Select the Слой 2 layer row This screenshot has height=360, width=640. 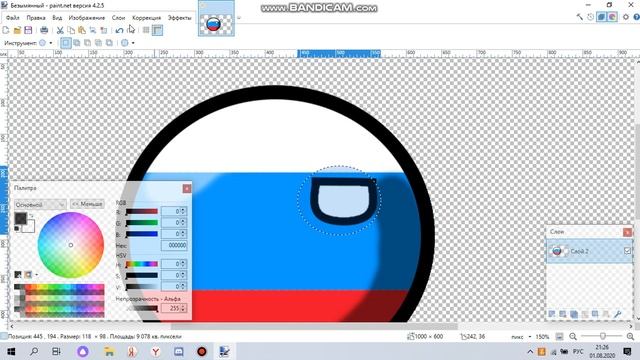(x=589, y=251)
